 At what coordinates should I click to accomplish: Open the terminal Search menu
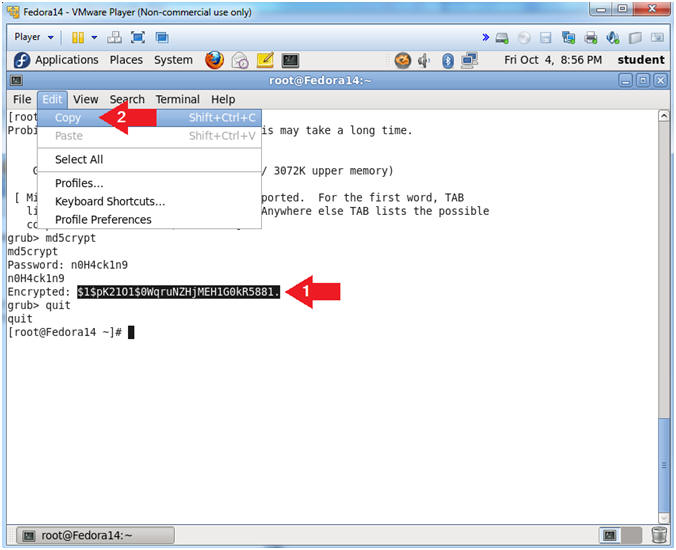(x=127, y=100)
